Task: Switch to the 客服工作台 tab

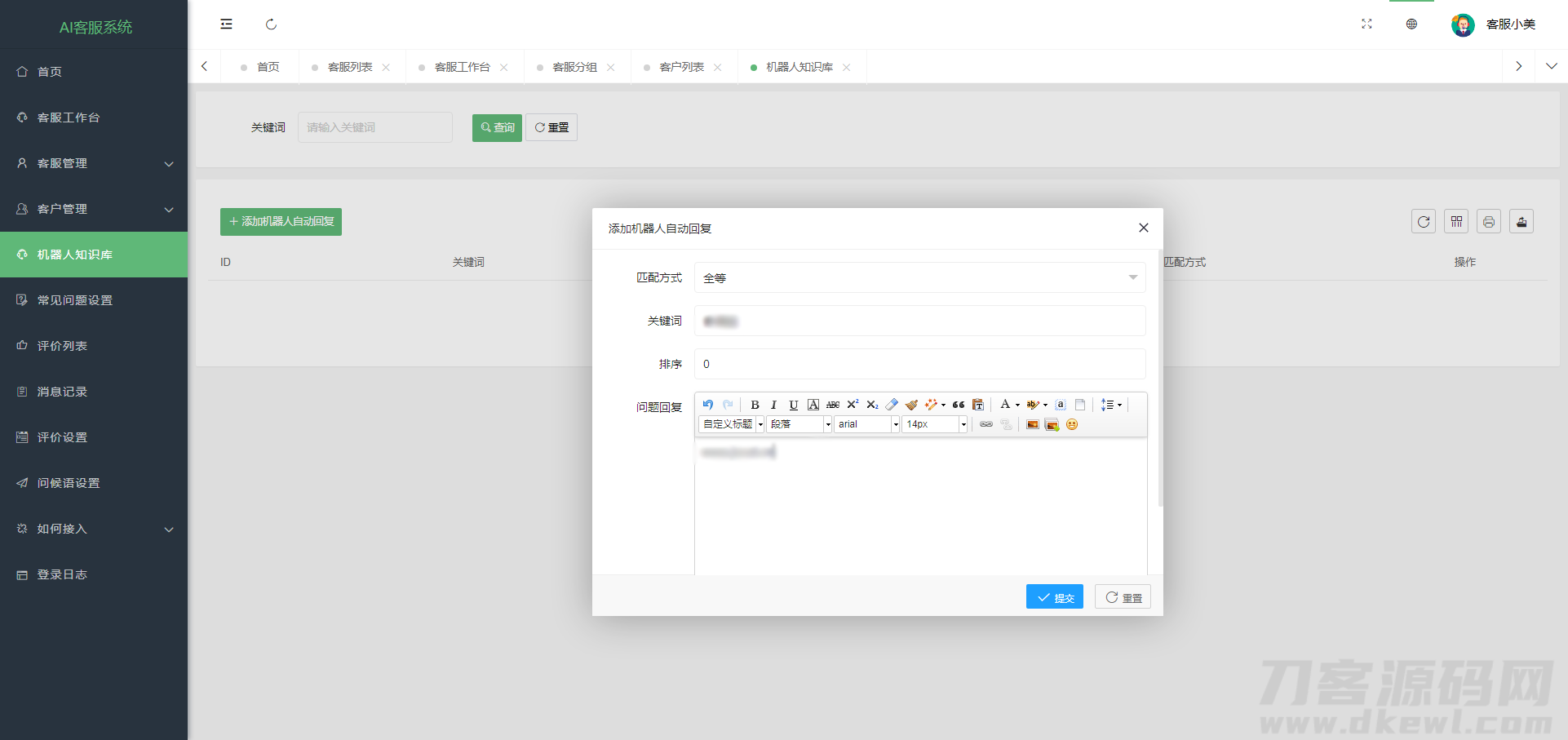Action: tap(462, 67)
